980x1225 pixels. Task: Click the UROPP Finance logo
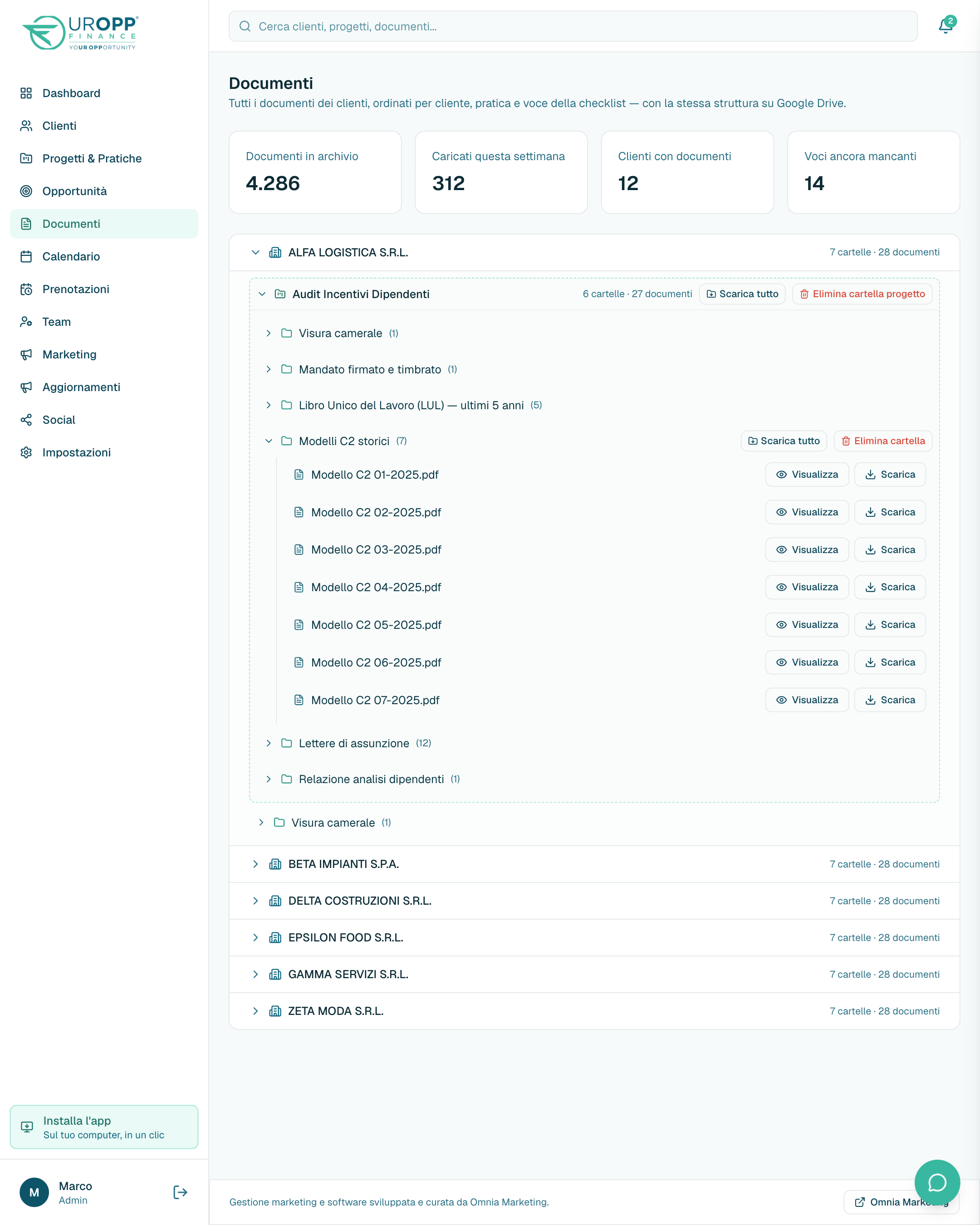(x=80, y=32)
